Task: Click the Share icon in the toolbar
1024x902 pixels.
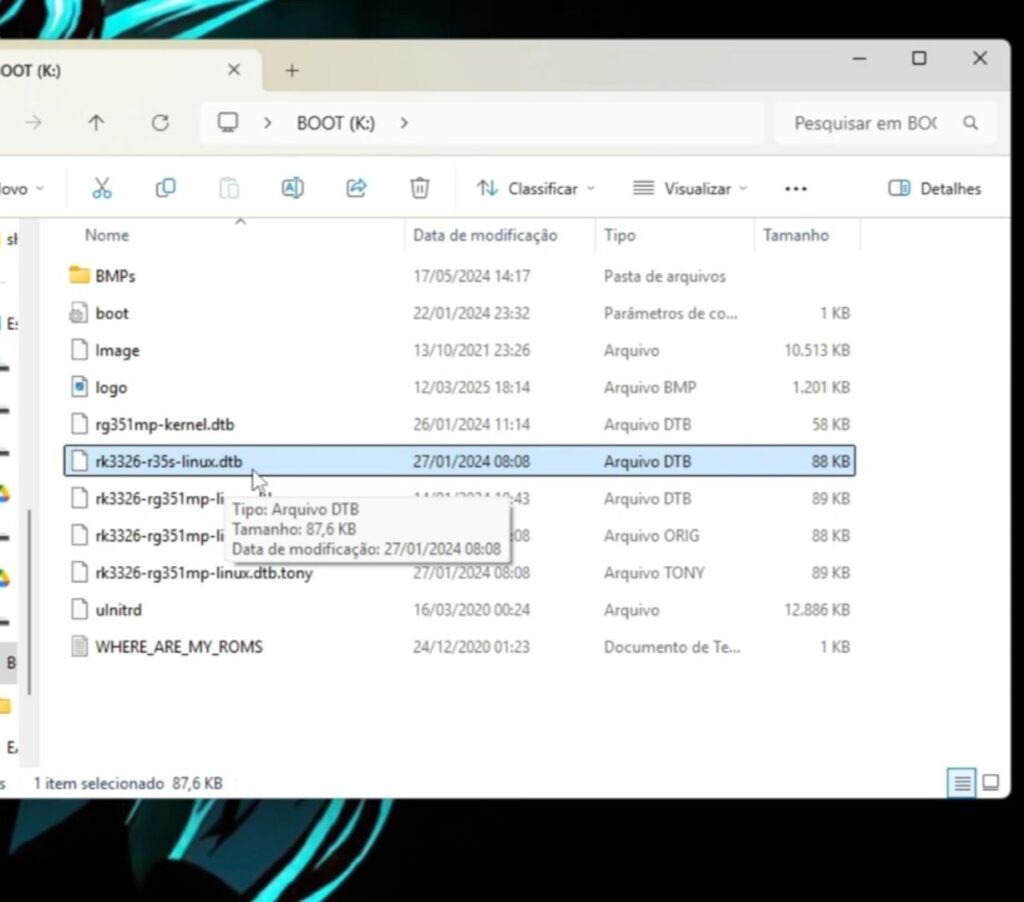Action: point(356,188)
